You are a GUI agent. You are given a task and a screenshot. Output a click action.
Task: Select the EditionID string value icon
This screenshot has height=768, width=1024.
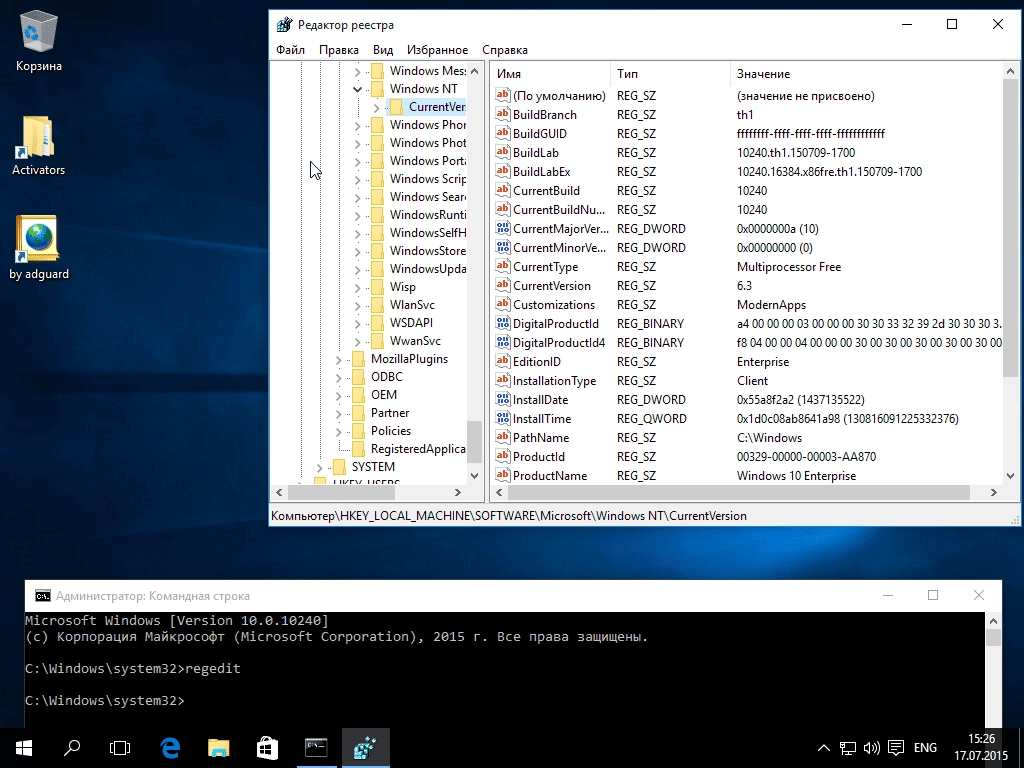tap(502, 362)
